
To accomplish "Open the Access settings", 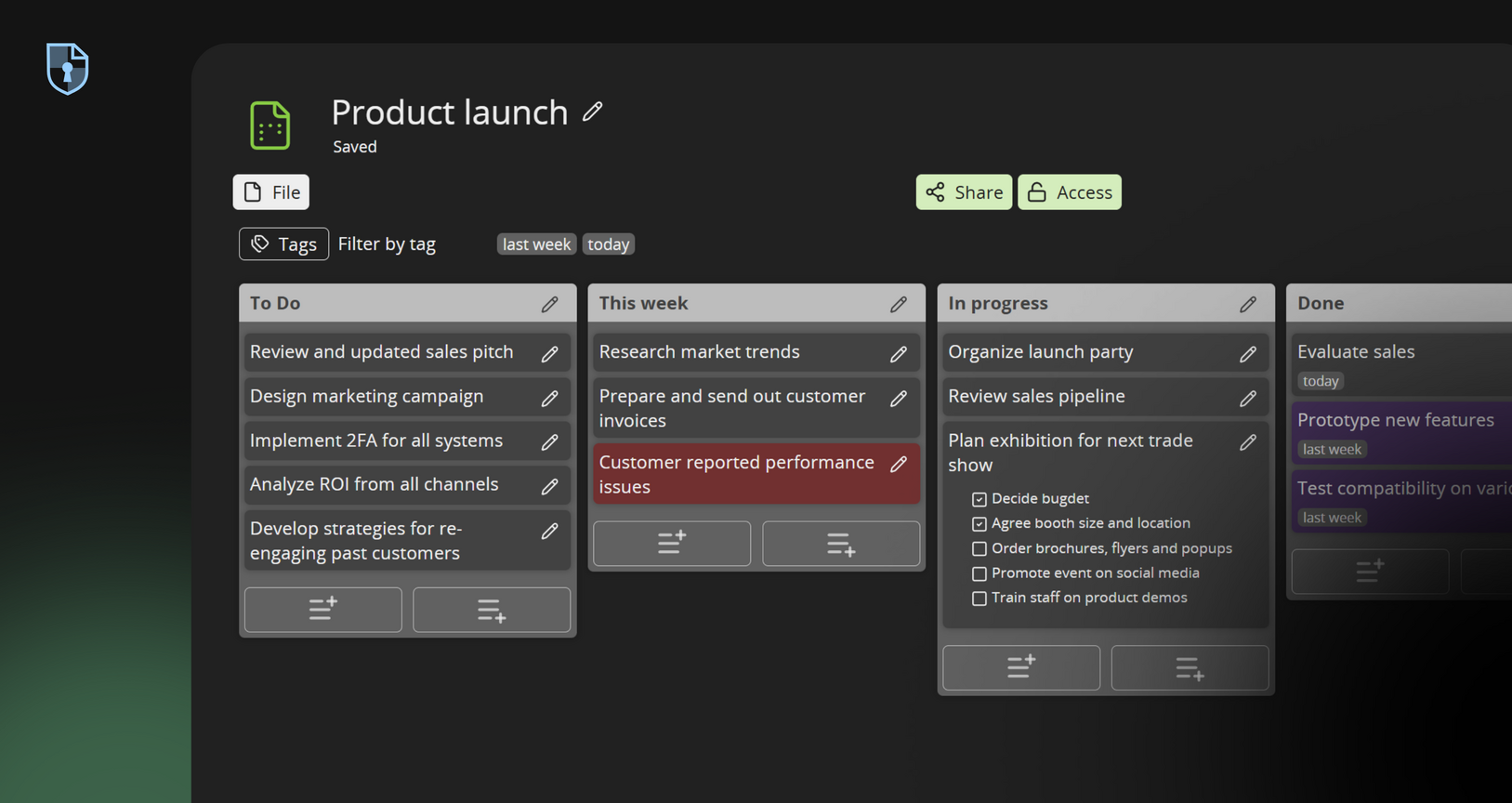I will (1069, 192).
